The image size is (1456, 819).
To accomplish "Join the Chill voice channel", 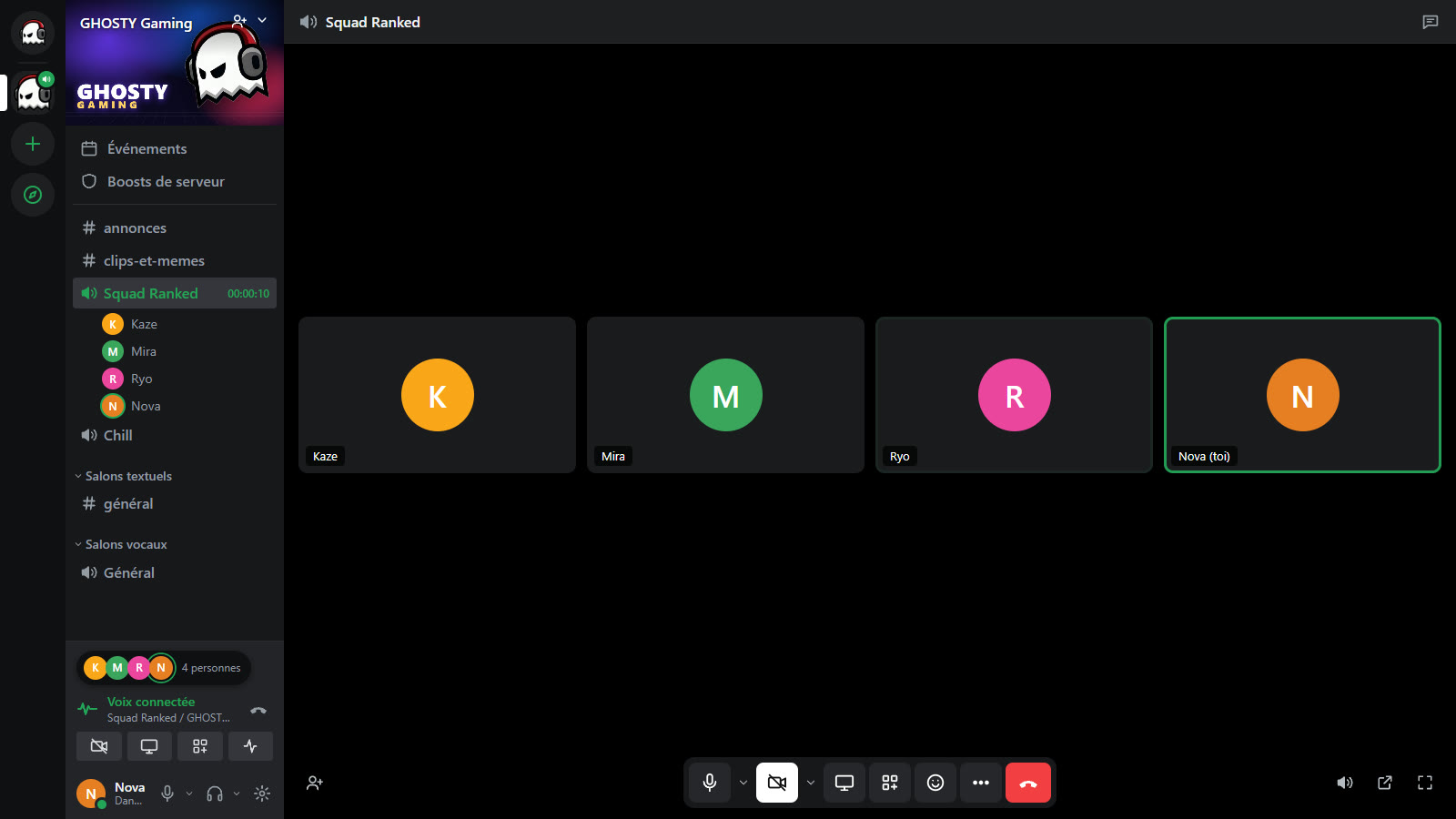I will click(175, 435).
